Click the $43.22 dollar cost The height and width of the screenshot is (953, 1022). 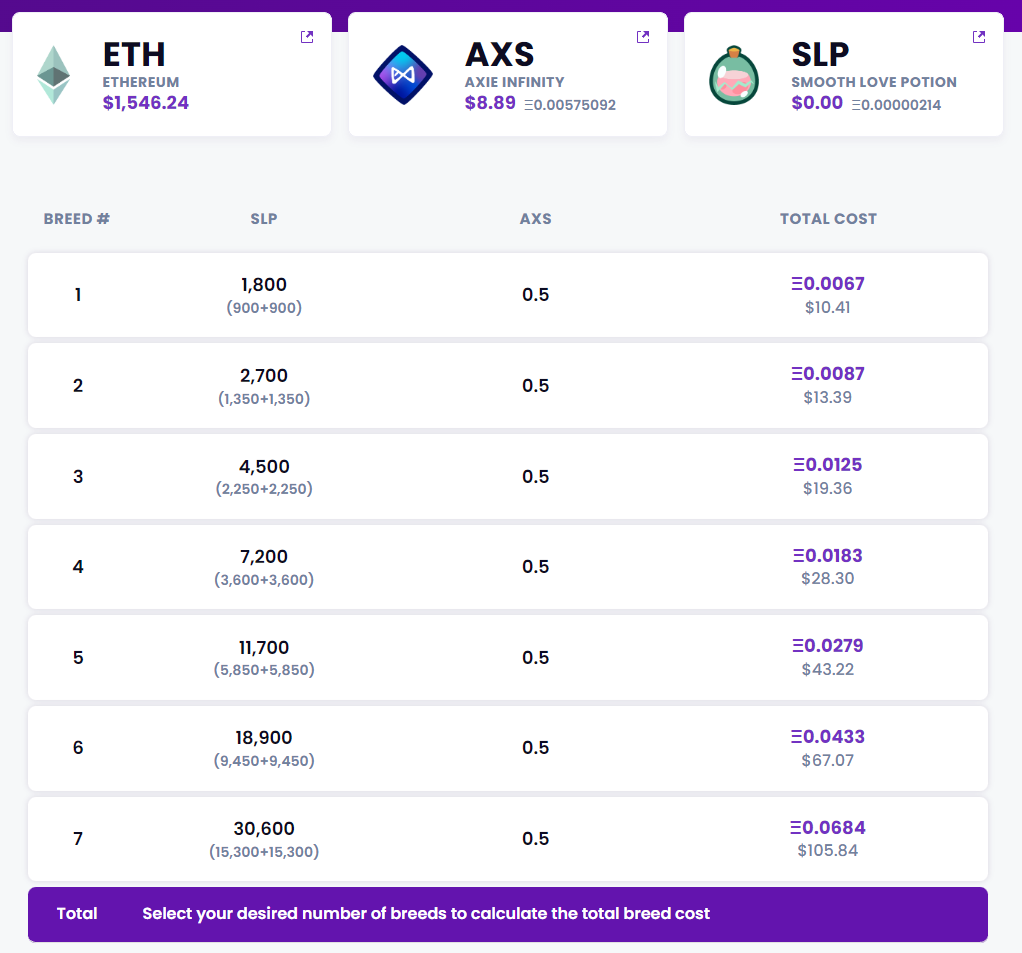pyautogui.click(x=828, y=670)
